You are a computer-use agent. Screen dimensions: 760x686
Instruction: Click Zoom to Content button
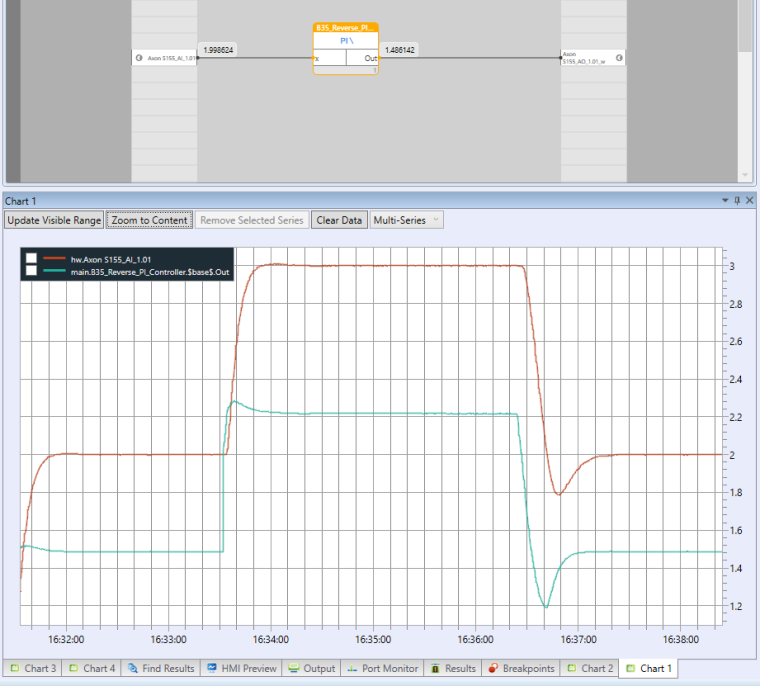pyautogui.click(x=149, y=220)
